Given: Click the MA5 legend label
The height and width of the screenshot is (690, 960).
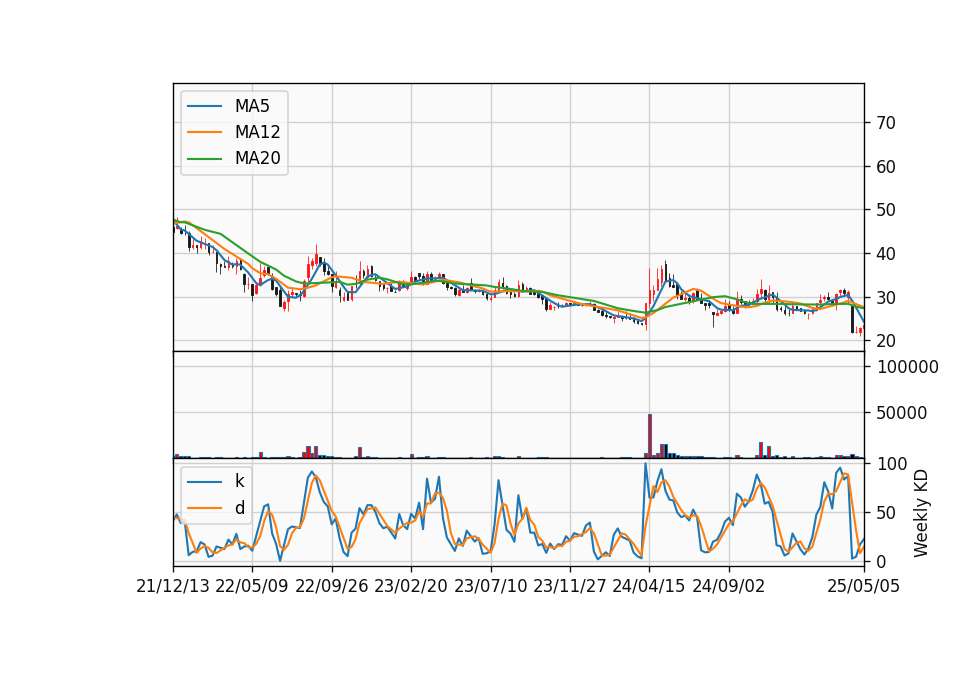Looking at the screenshot, I should pyautogui.click(x=252, y=106).
